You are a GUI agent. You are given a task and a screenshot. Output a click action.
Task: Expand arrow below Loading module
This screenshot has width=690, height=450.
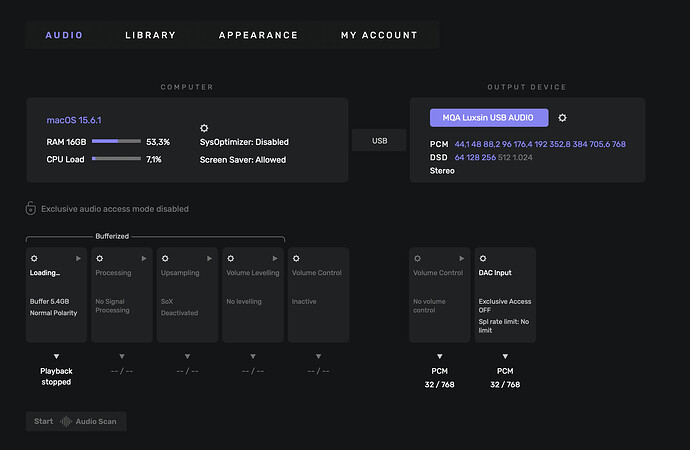[56, 356]
